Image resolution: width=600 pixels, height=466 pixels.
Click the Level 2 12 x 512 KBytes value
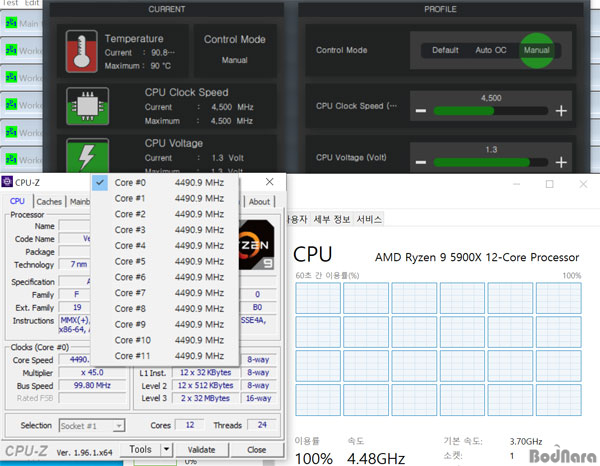[205, 385]
